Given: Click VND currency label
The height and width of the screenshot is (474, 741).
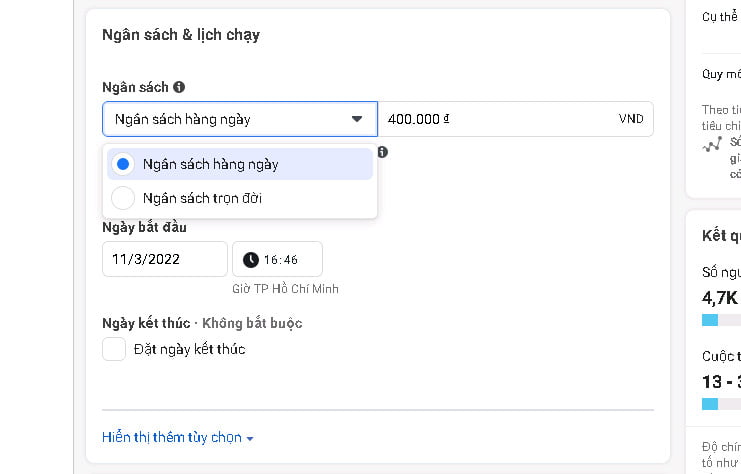Looking at the screenshot, I should point(631,119).
